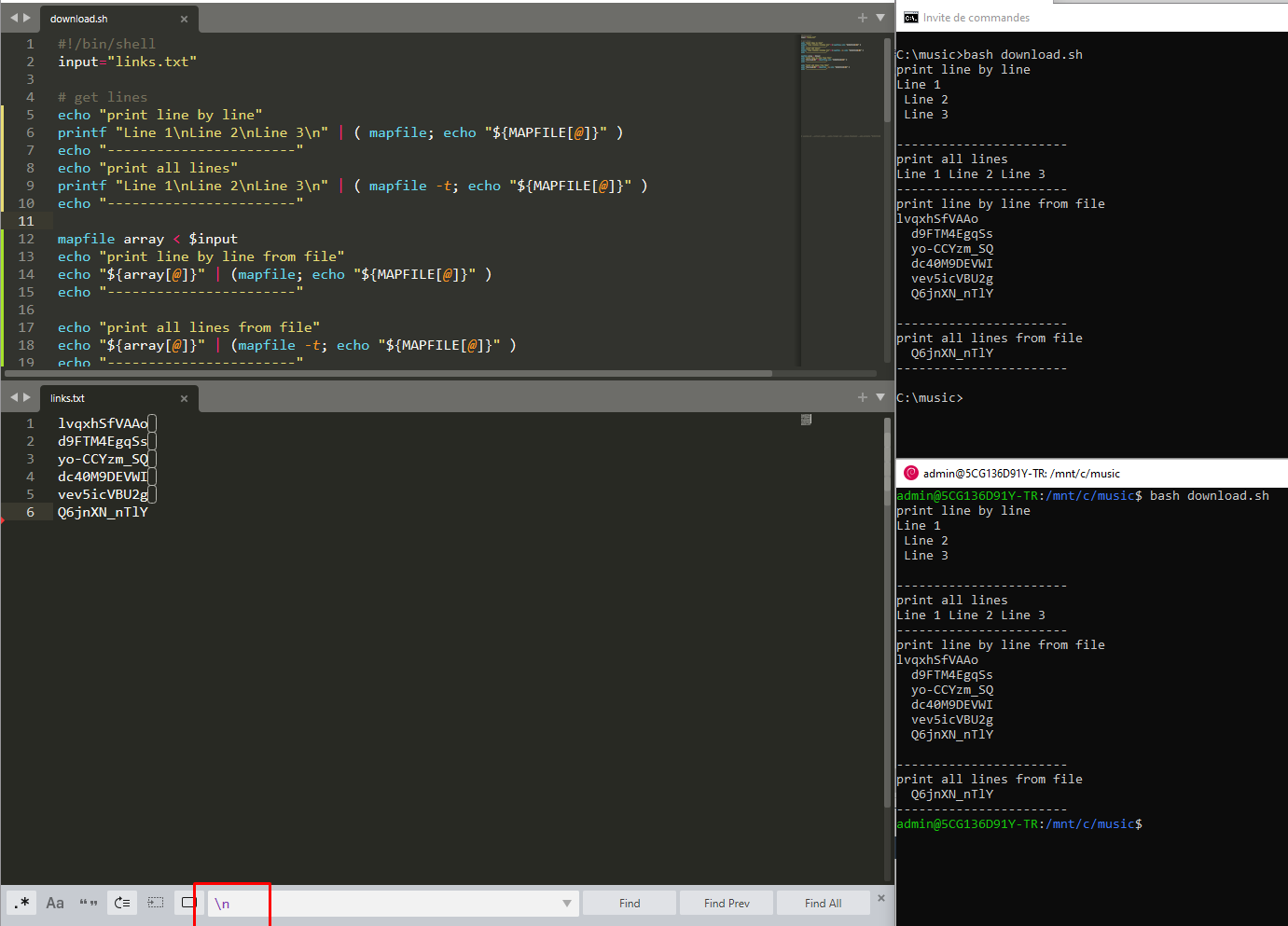The image size is (1288, 926).
Task: Add a new tab in the links.txt pane
Action: 863,397
